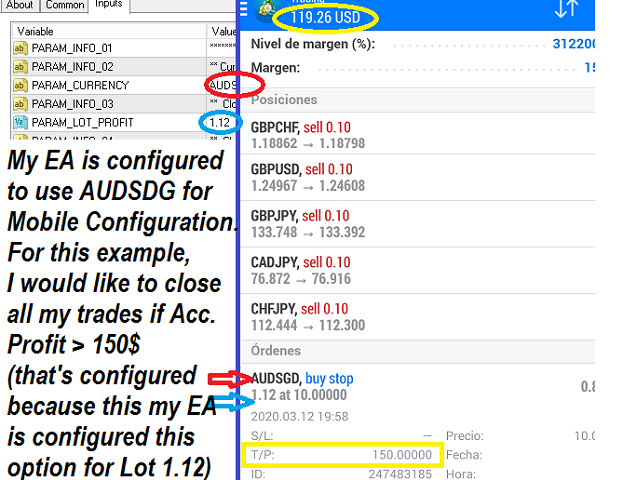Tap the 119.26 USD balance text
This screenshot has width=640, height=480.
point(325,18)
